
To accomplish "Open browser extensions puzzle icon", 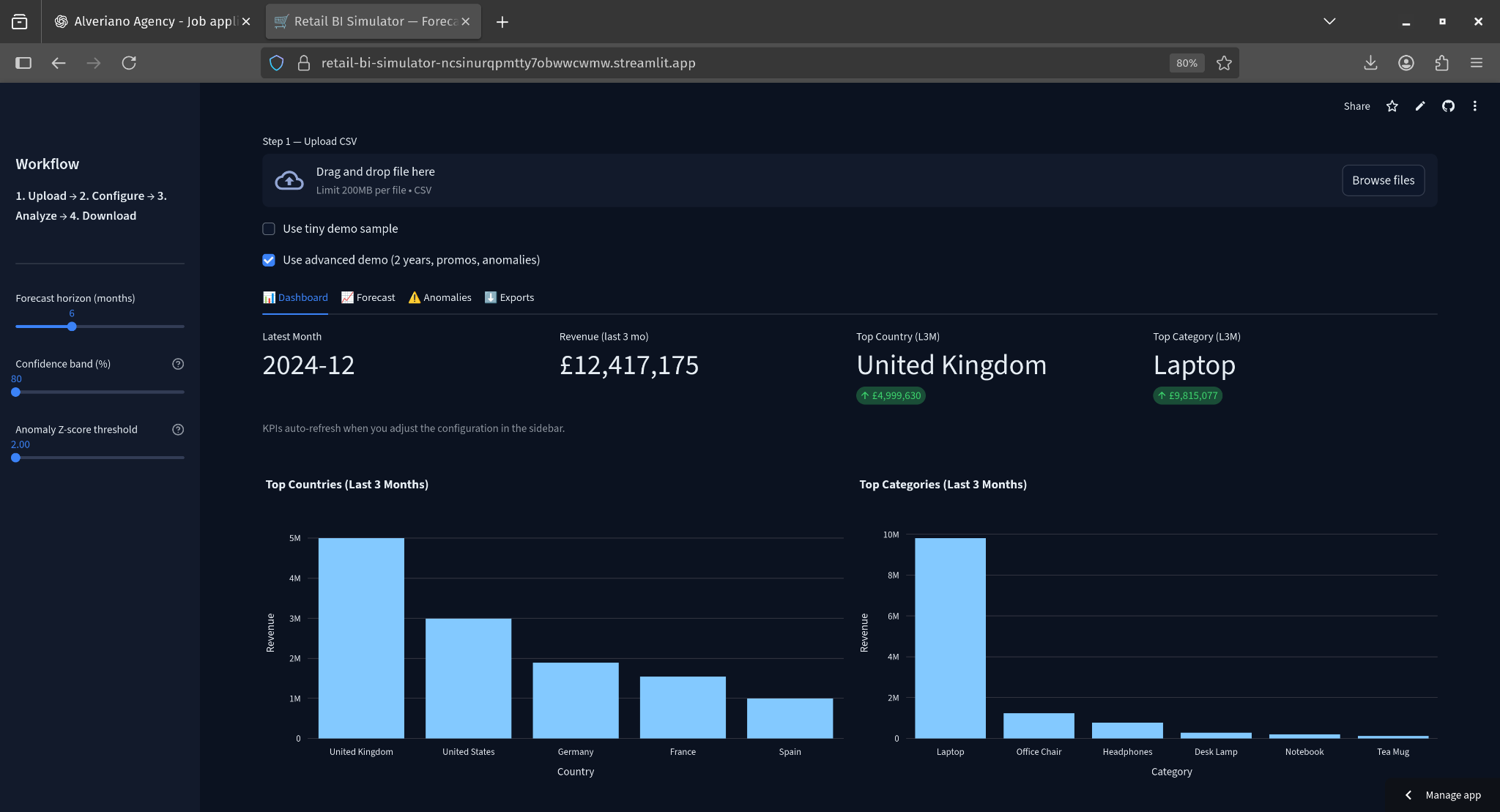I will click(x=1441, y=63).
